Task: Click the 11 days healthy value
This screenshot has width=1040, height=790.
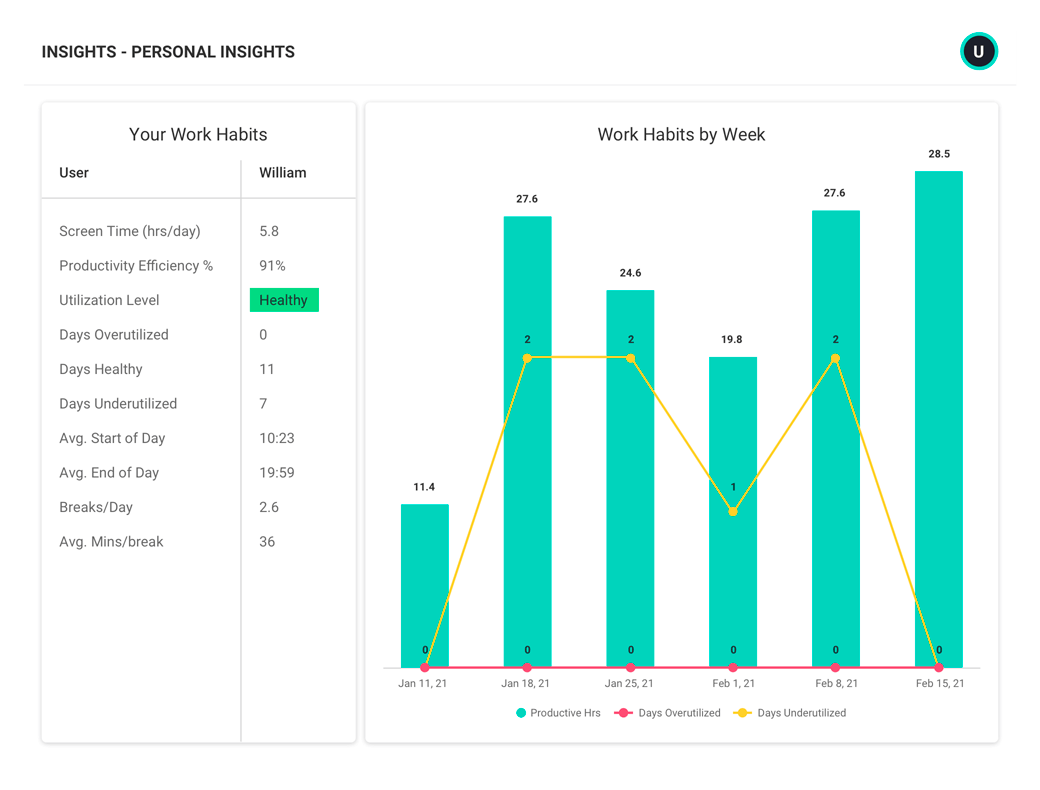Action: coord(267,369)
